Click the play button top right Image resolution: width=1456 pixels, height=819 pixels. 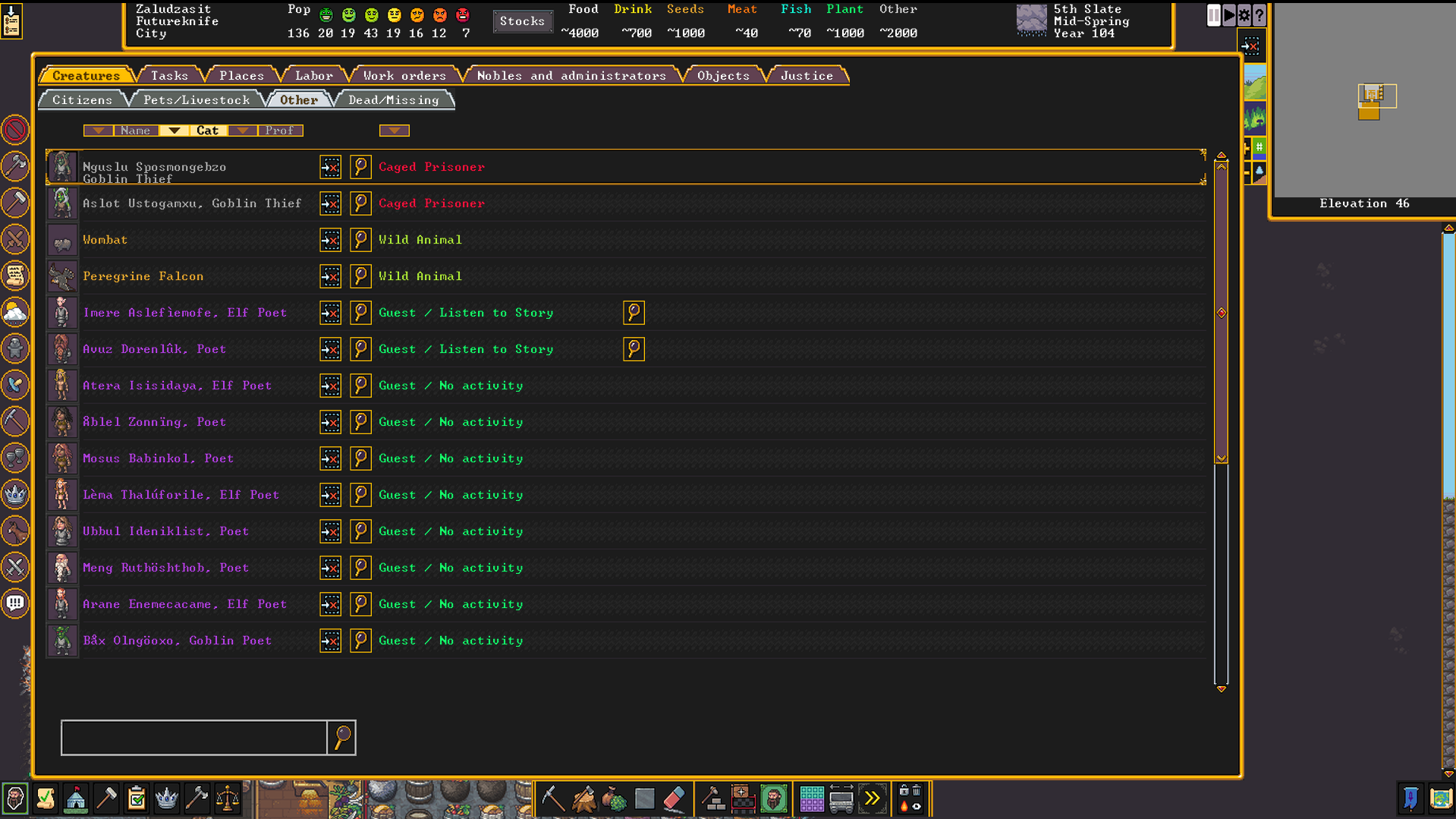pyautogui.click(x=1228, y=15)
